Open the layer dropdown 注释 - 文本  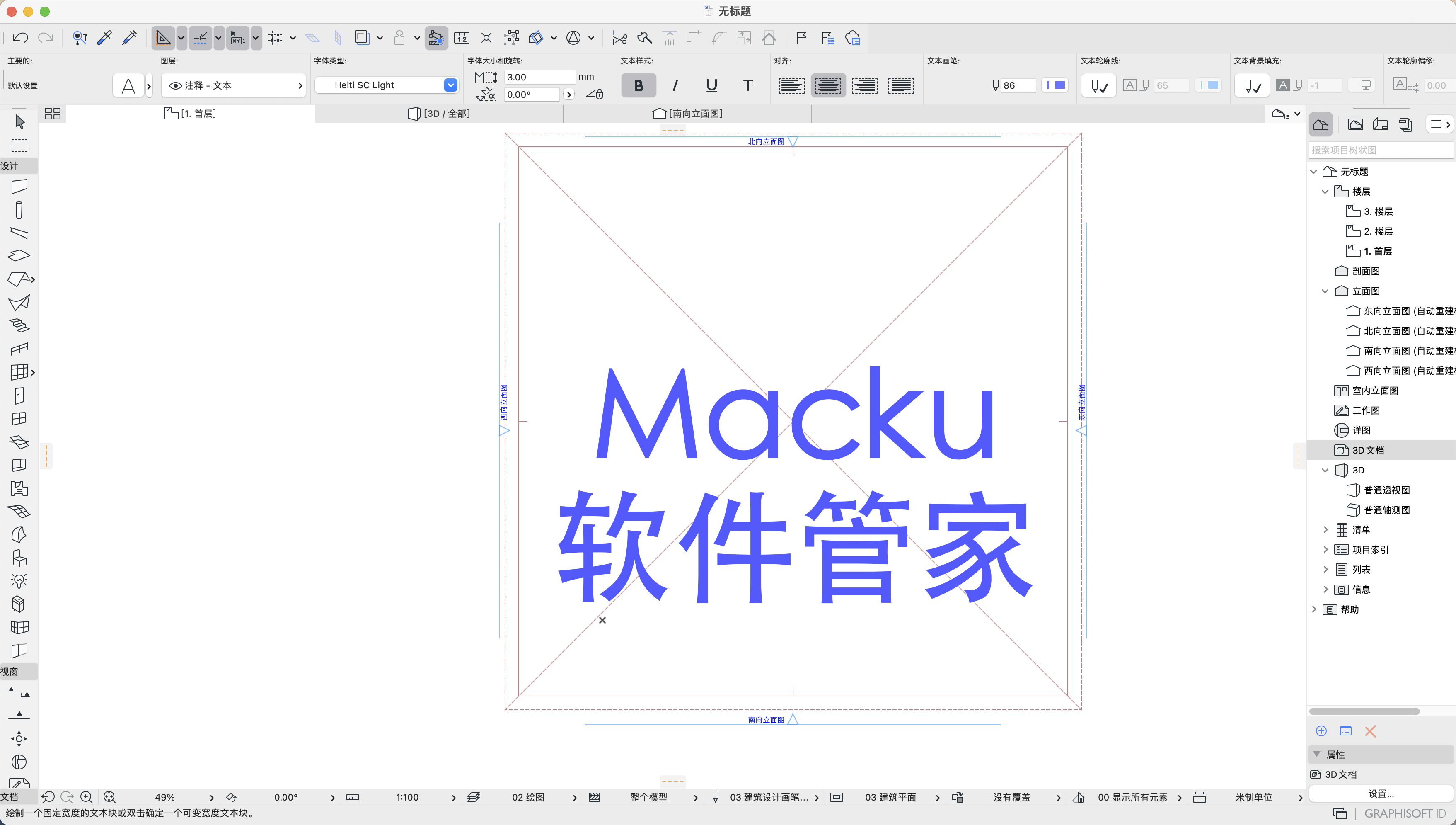(234, 85)
